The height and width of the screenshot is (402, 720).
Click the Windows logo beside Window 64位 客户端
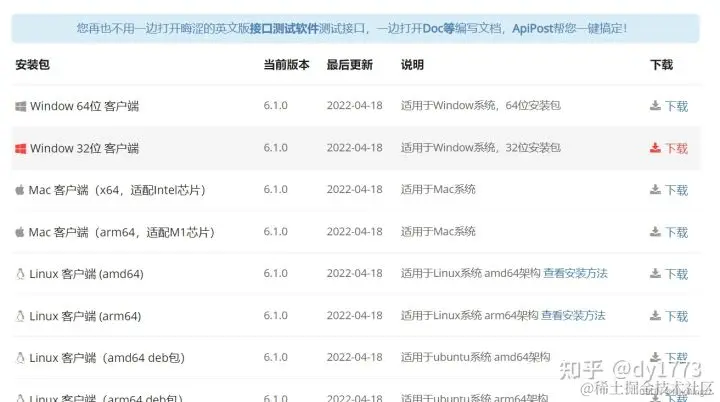click(21, 107)
